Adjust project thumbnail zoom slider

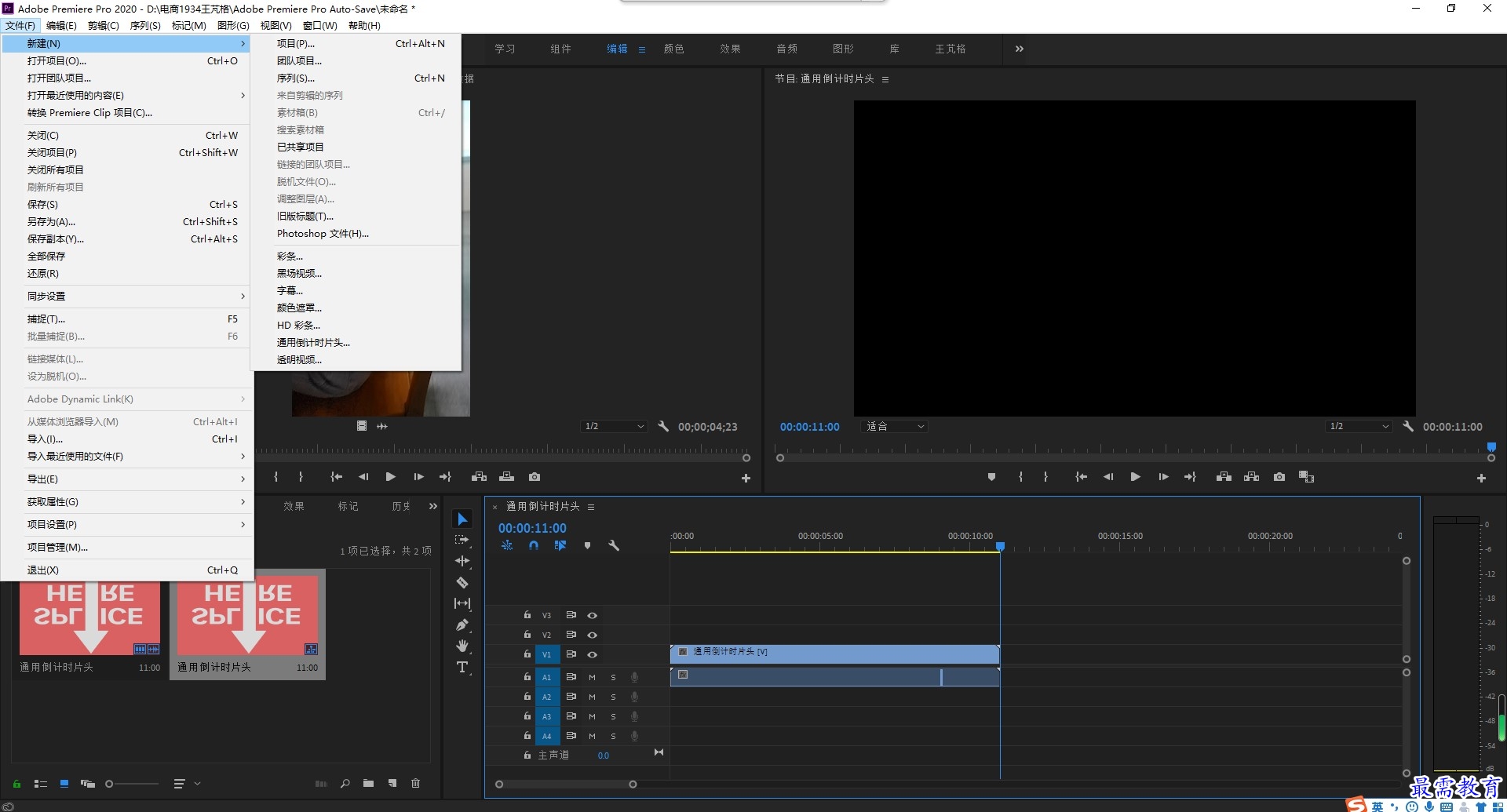tap(133, 783)
